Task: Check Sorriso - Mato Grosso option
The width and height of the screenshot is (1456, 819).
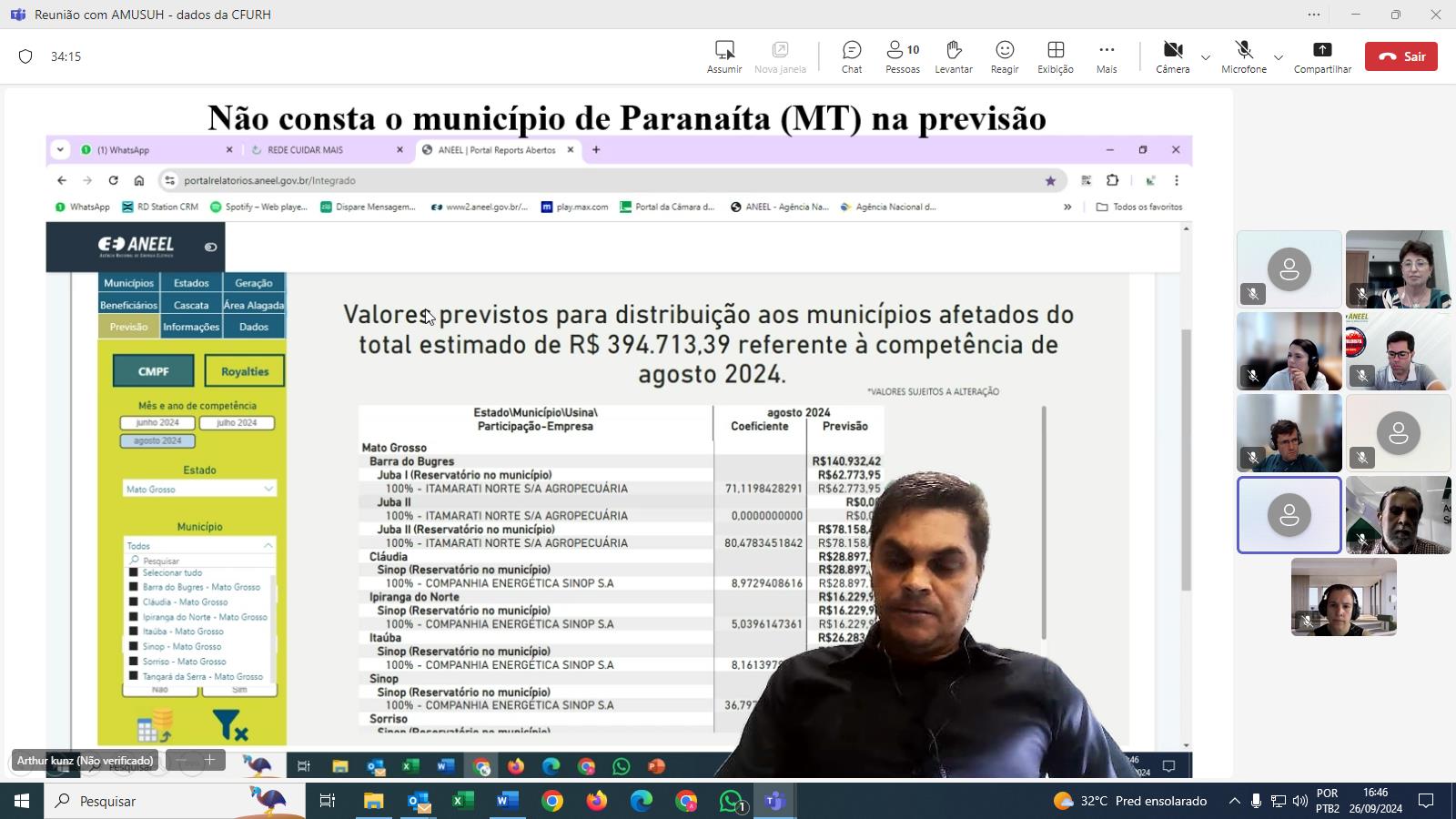Action: click(x=134, y=662)
